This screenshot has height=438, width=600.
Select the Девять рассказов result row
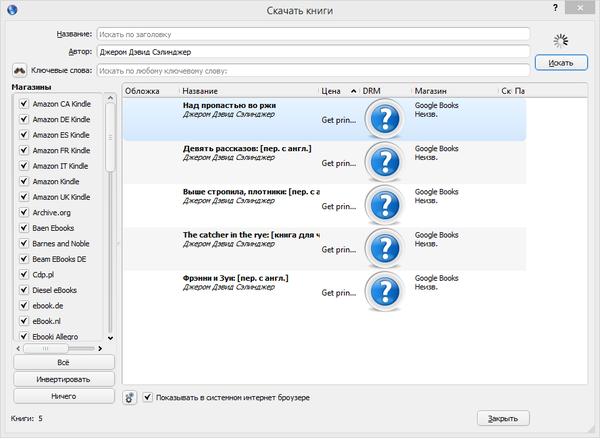click(x=324, y=163)
